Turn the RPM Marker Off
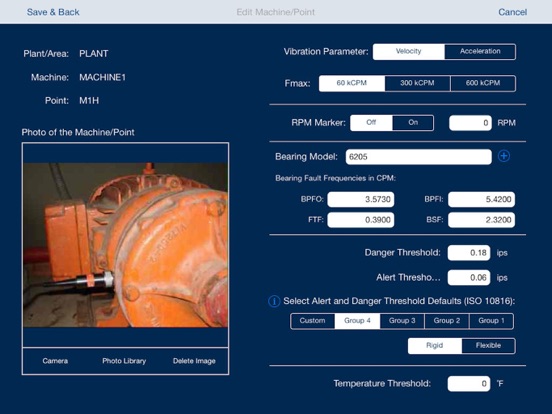 coord(371,123)
